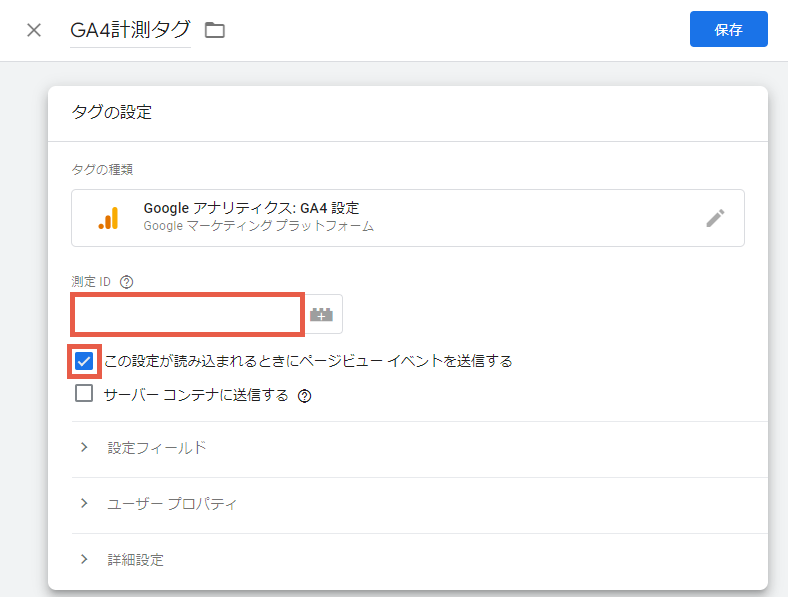
Task: Click the 測定 ID label text
Action: click(91, 282)
